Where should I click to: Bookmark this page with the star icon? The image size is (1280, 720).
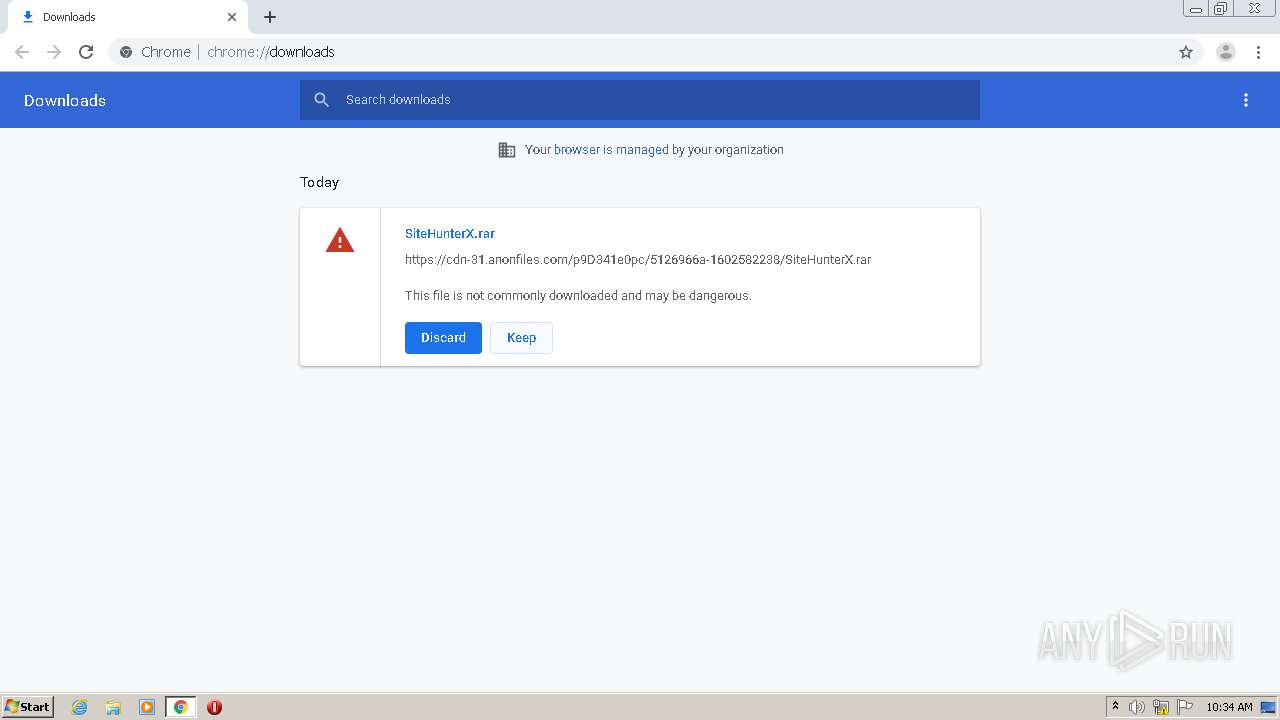pyautogui.click(x=1186, y=52)
